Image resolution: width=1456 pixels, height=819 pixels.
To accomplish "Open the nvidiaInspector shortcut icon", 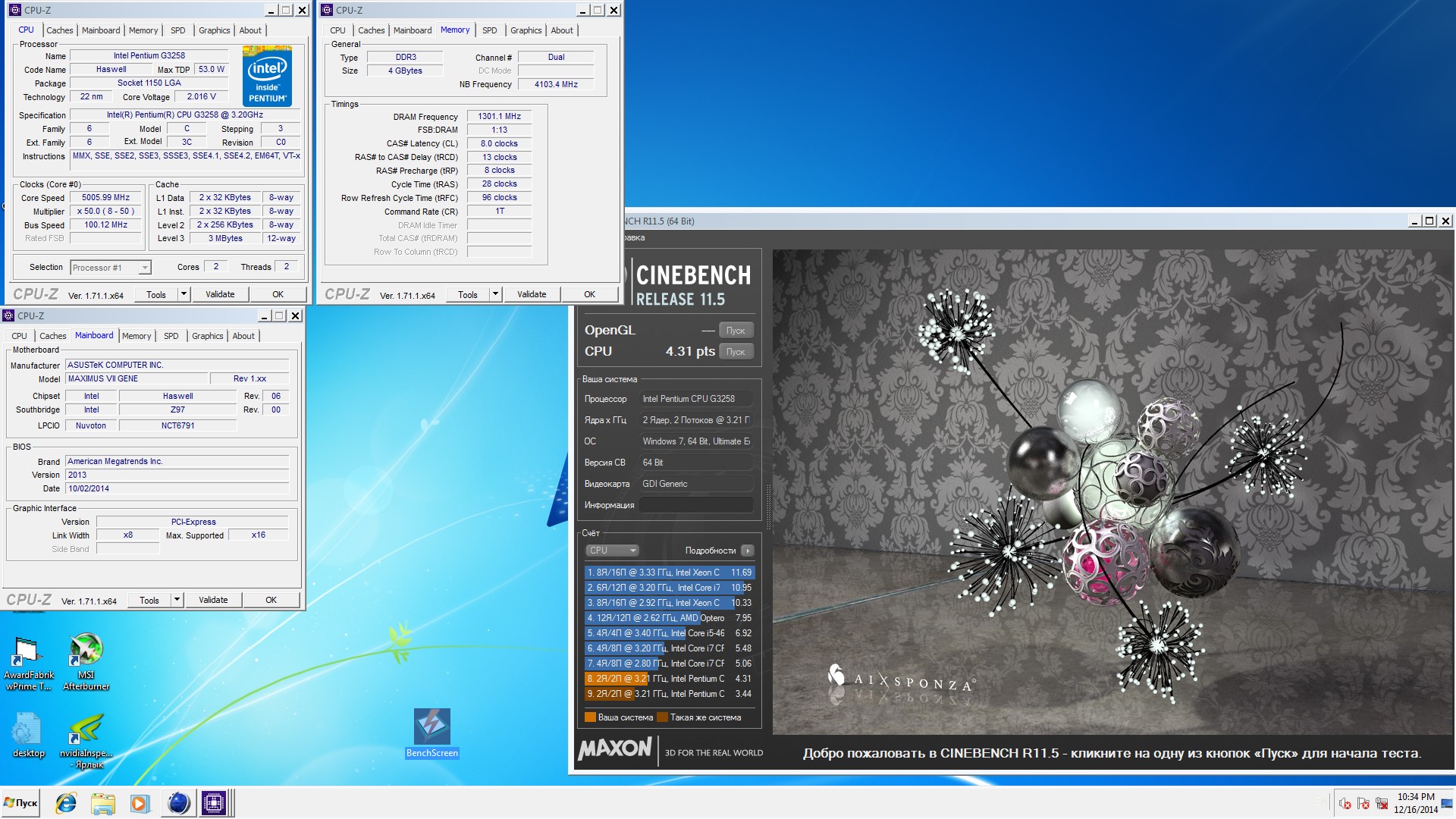I will coord(86,741).
